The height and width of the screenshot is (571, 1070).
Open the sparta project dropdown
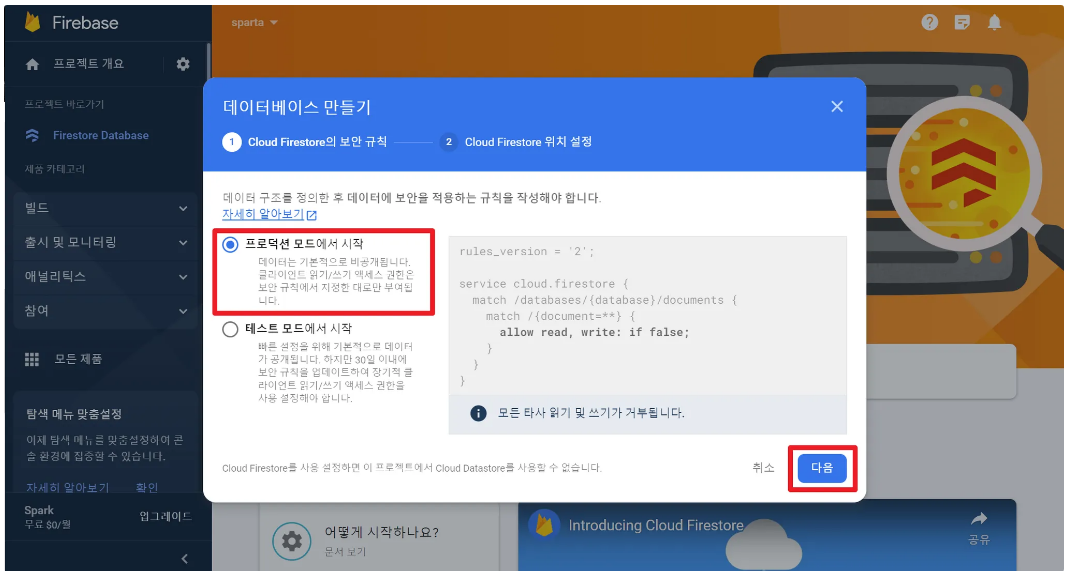point(255,23)
